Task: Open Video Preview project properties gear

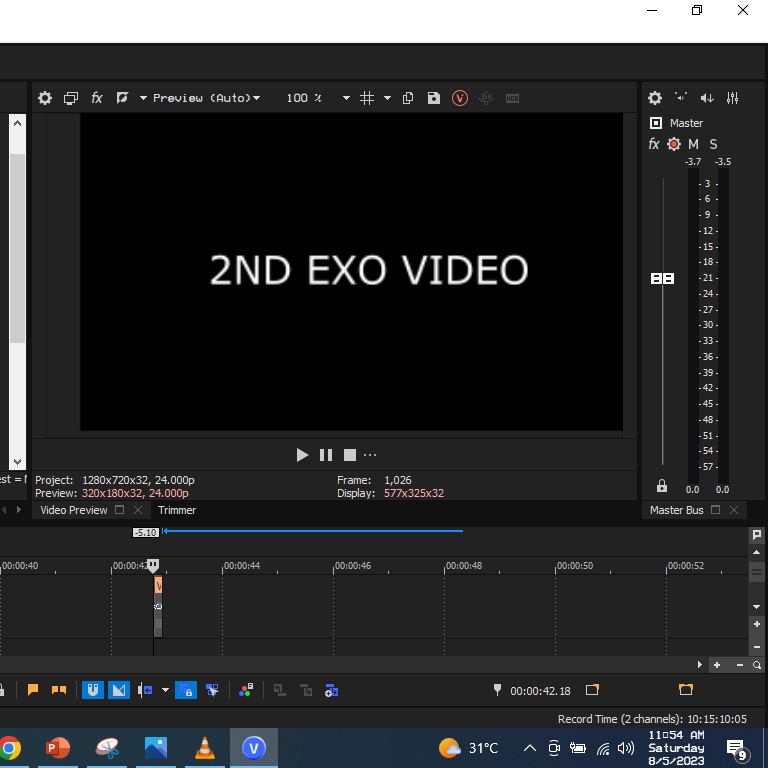Action: (x=45, y=98)
